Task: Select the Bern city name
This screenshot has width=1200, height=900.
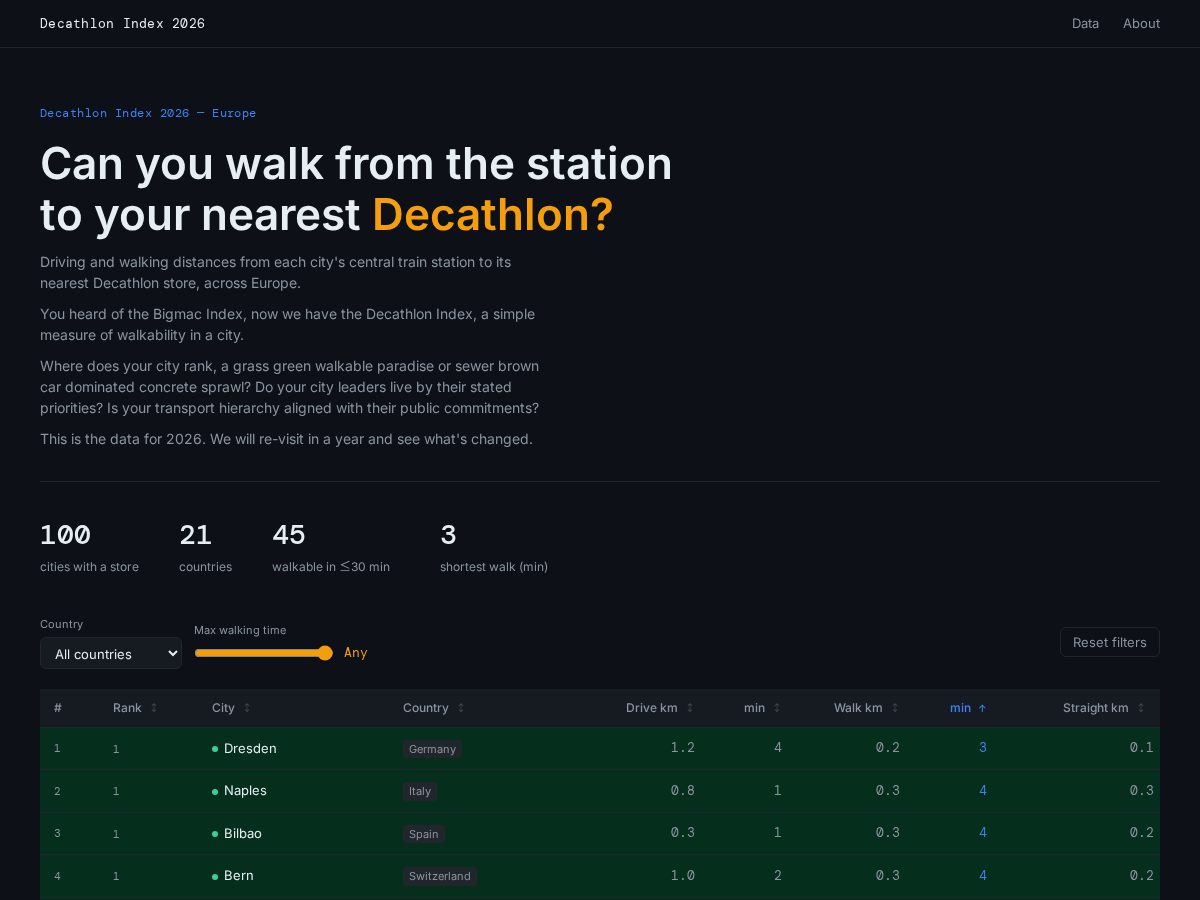Action: (239, 875)
